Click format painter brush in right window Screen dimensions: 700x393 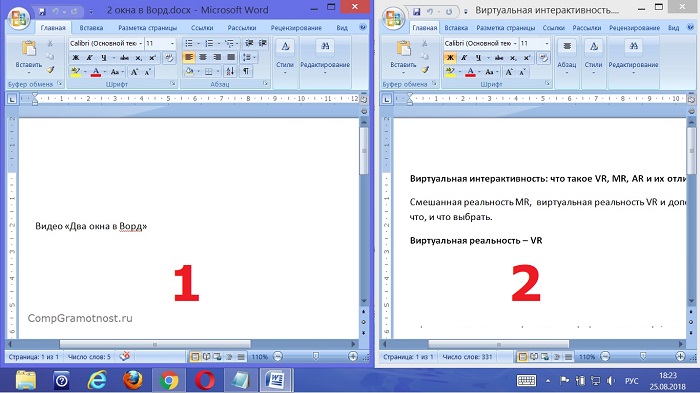(425, 70)
